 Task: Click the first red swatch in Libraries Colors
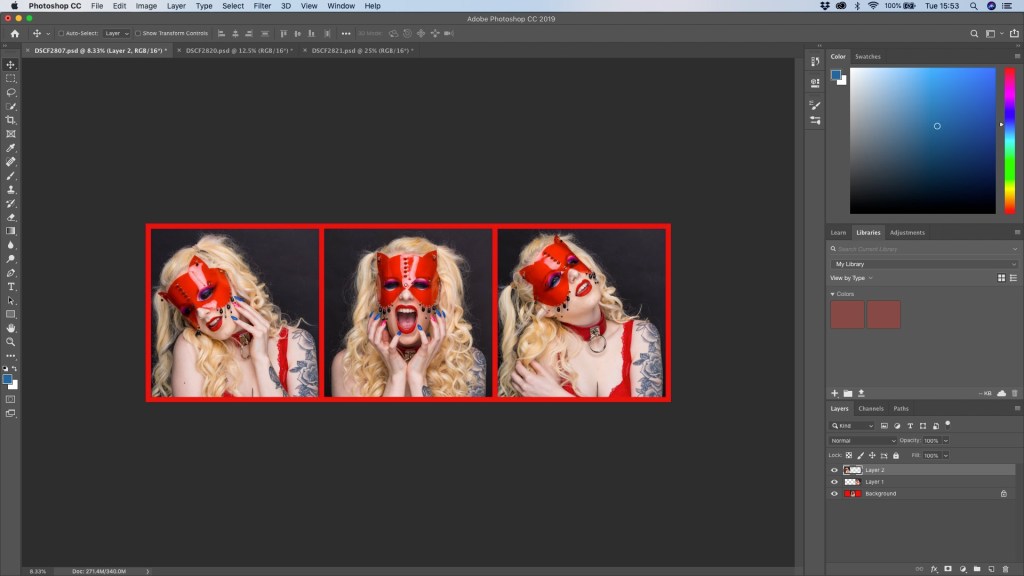(847, 315)
